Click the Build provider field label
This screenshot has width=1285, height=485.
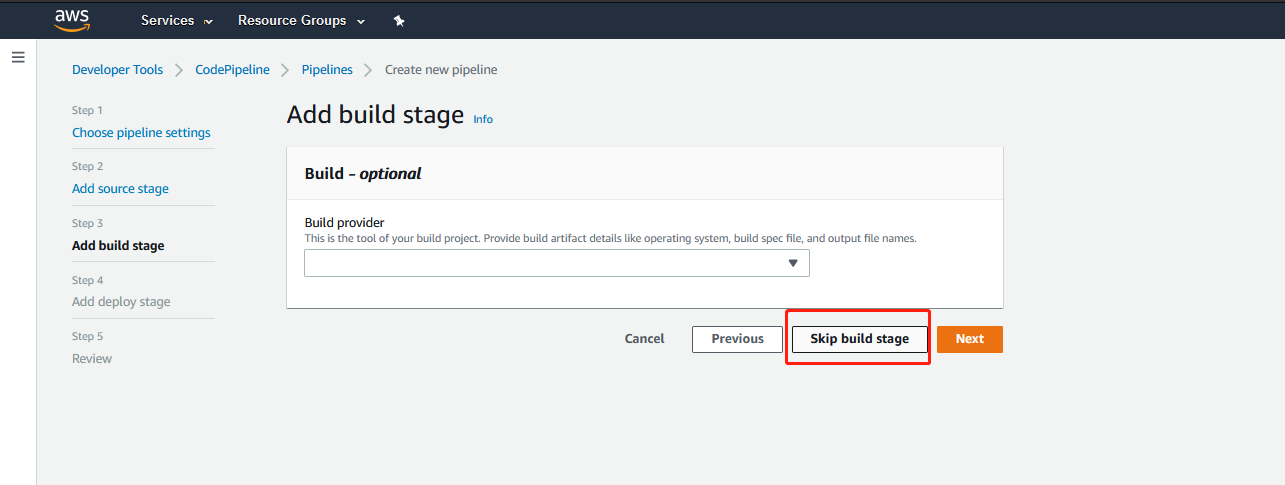click(x=344, y=222)
